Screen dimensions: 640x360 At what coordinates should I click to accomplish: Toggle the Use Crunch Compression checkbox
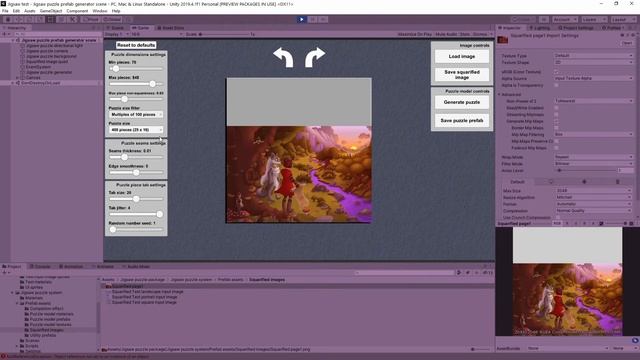point(558,218)
